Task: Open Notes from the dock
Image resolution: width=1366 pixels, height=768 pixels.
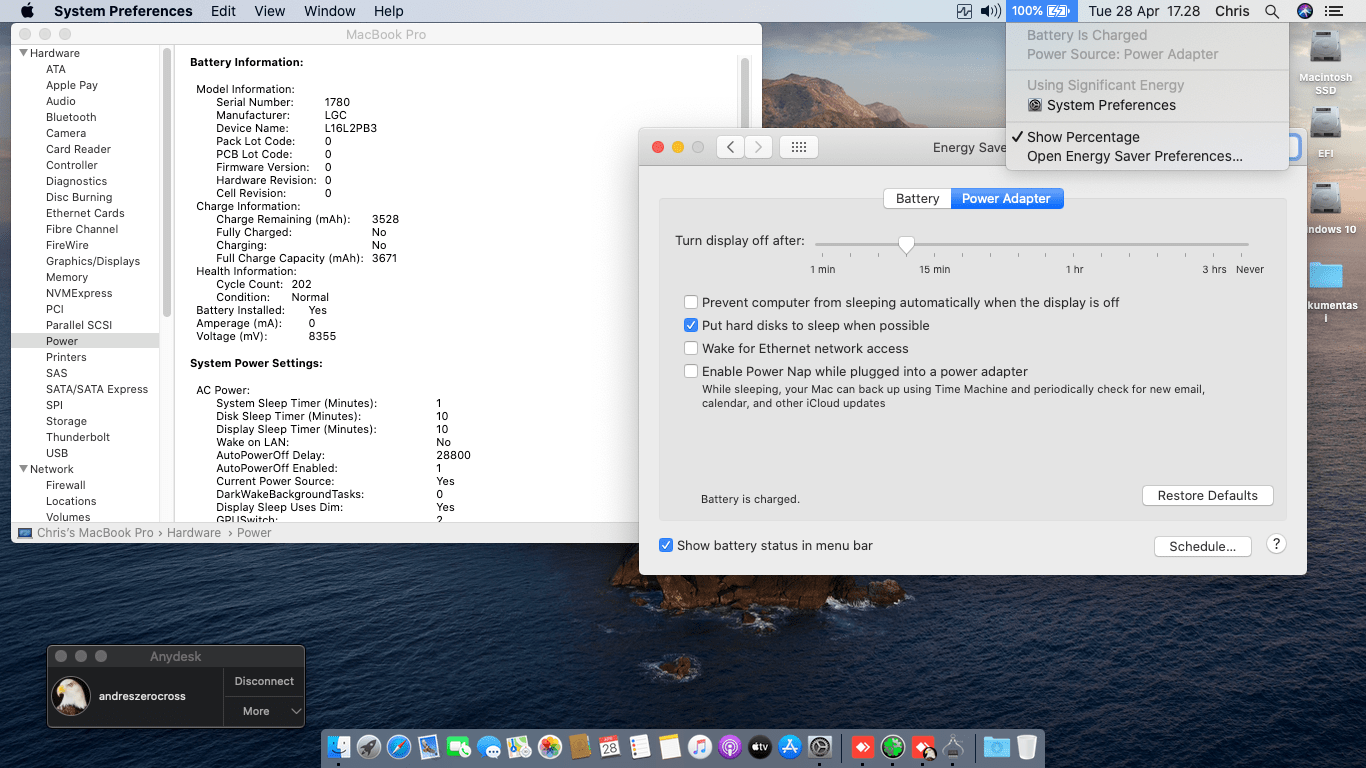Action: pos(670,746)
